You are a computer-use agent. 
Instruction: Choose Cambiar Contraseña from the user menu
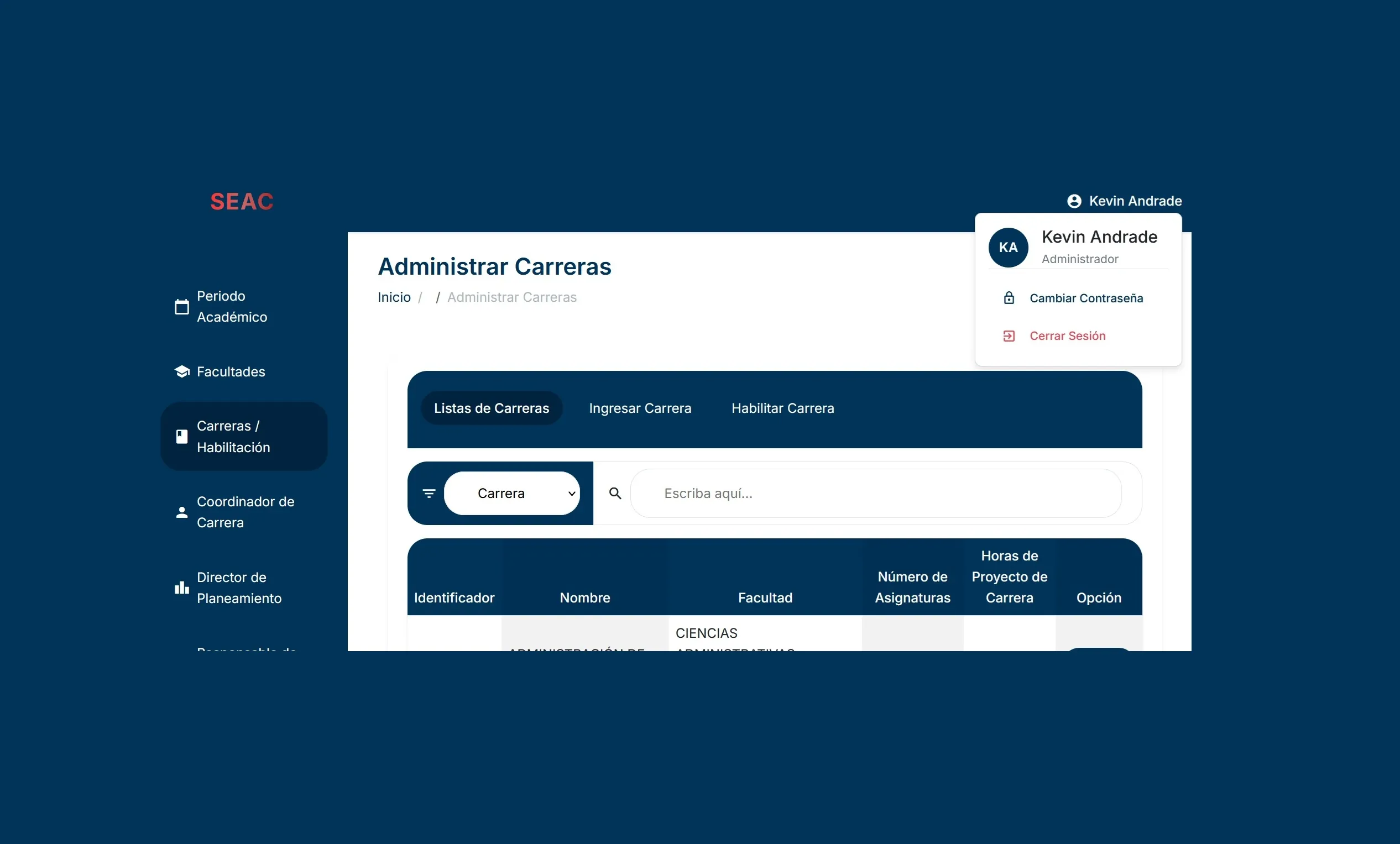1086,298
